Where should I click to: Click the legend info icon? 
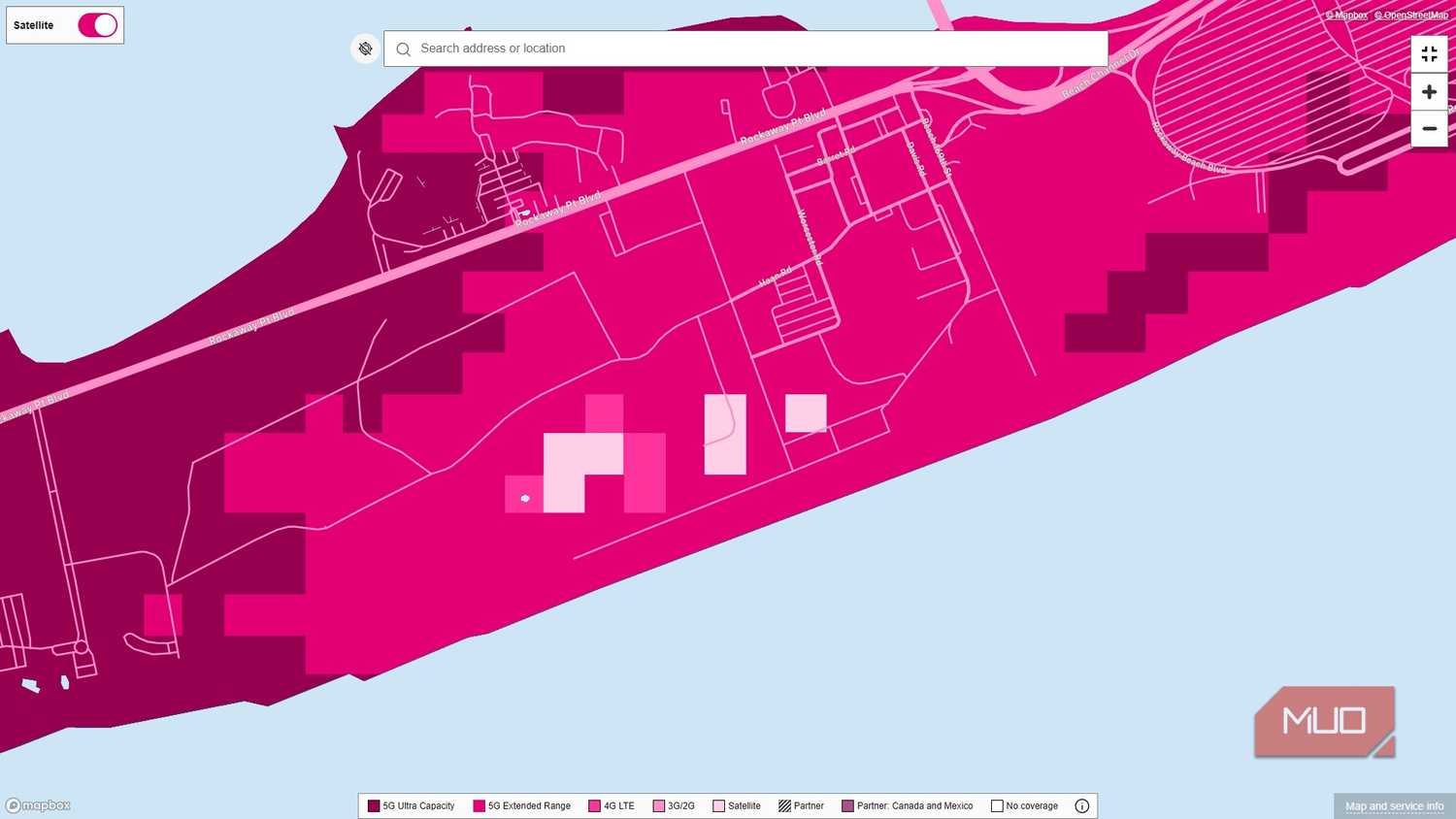point(1081,805)
